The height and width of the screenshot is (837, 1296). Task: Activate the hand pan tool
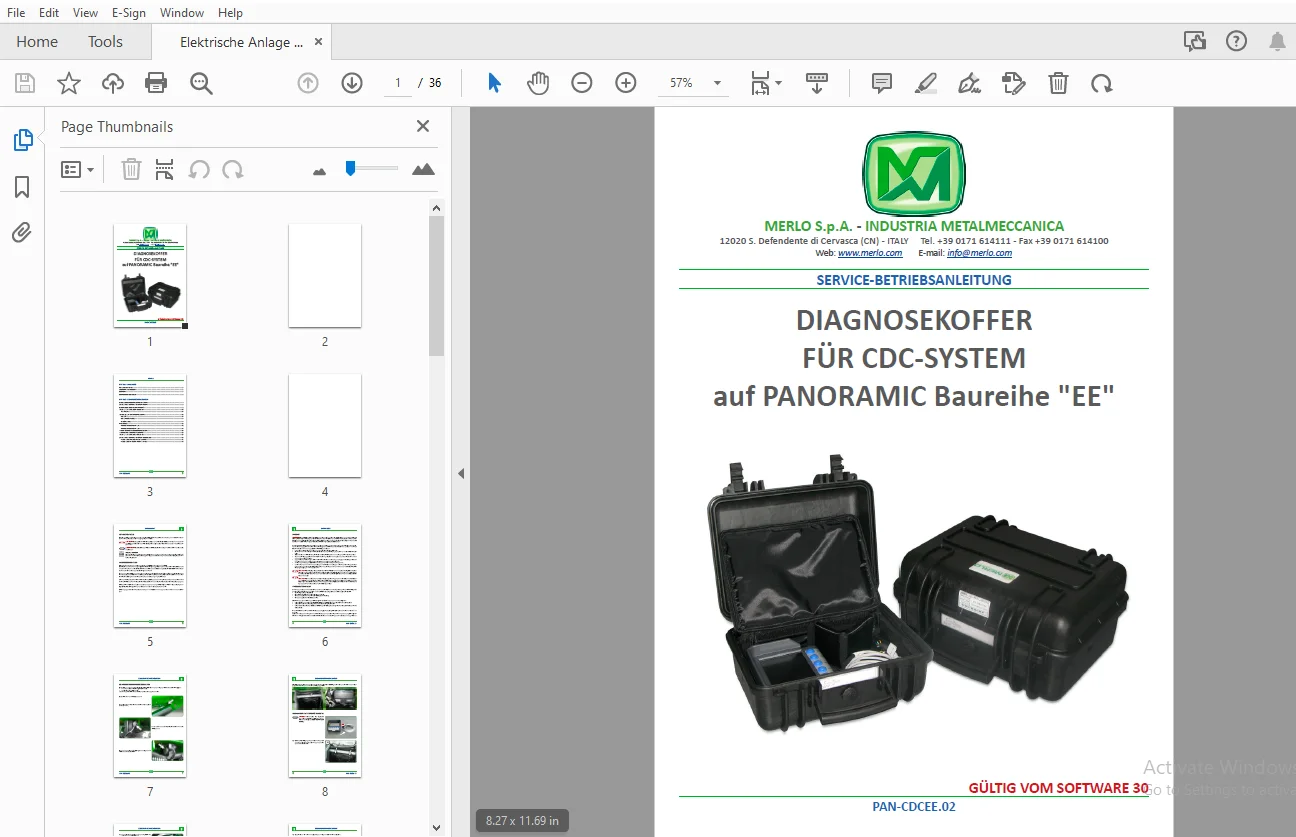coord(538,83)
